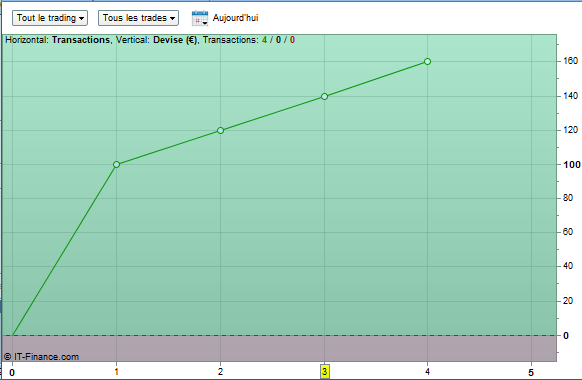The height and width of the screenshot is (380, 582).
Task: Click the 0 label on horizontal axis
Action: [x=12, y=373]
